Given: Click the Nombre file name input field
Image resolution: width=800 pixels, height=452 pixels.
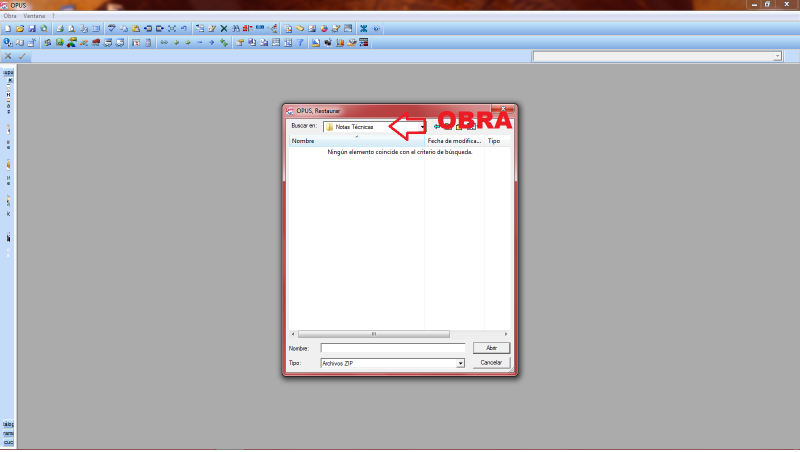Looking at the screenshot, I should click(392, 348).
